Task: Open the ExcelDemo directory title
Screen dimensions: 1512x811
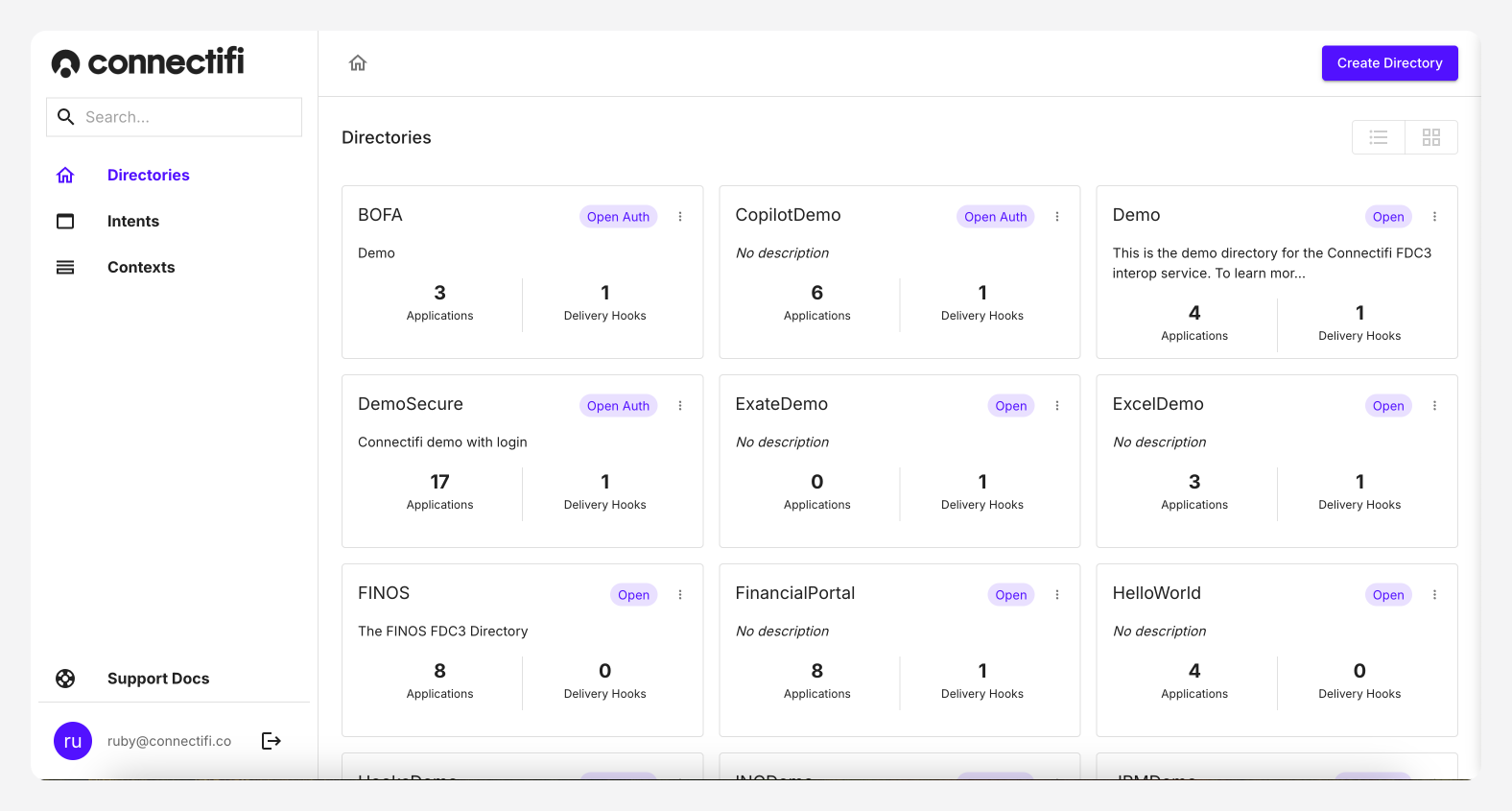Action: (x=1158, y=404)
